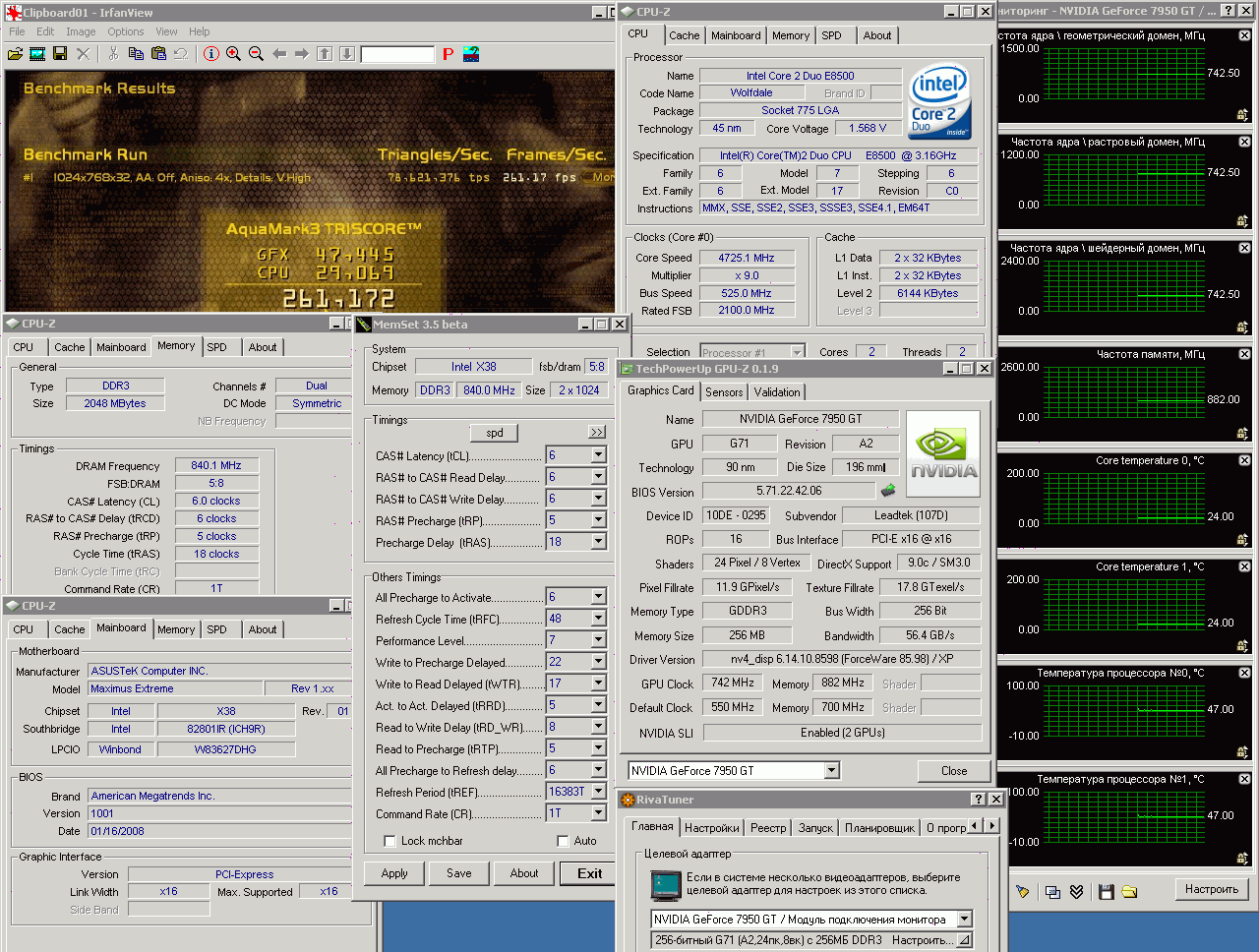1259x952 pixels.
Task: Click the About IrfanView landscape icon
Action: point(471,54)
